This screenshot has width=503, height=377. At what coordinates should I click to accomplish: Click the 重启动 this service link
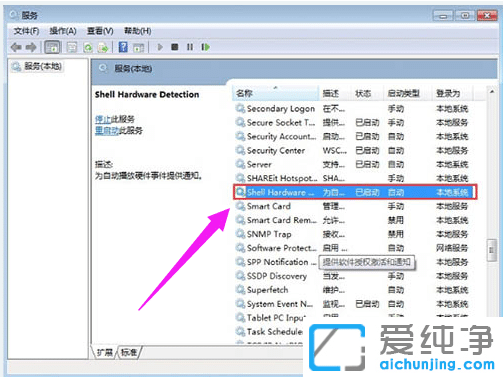point(107,130)
